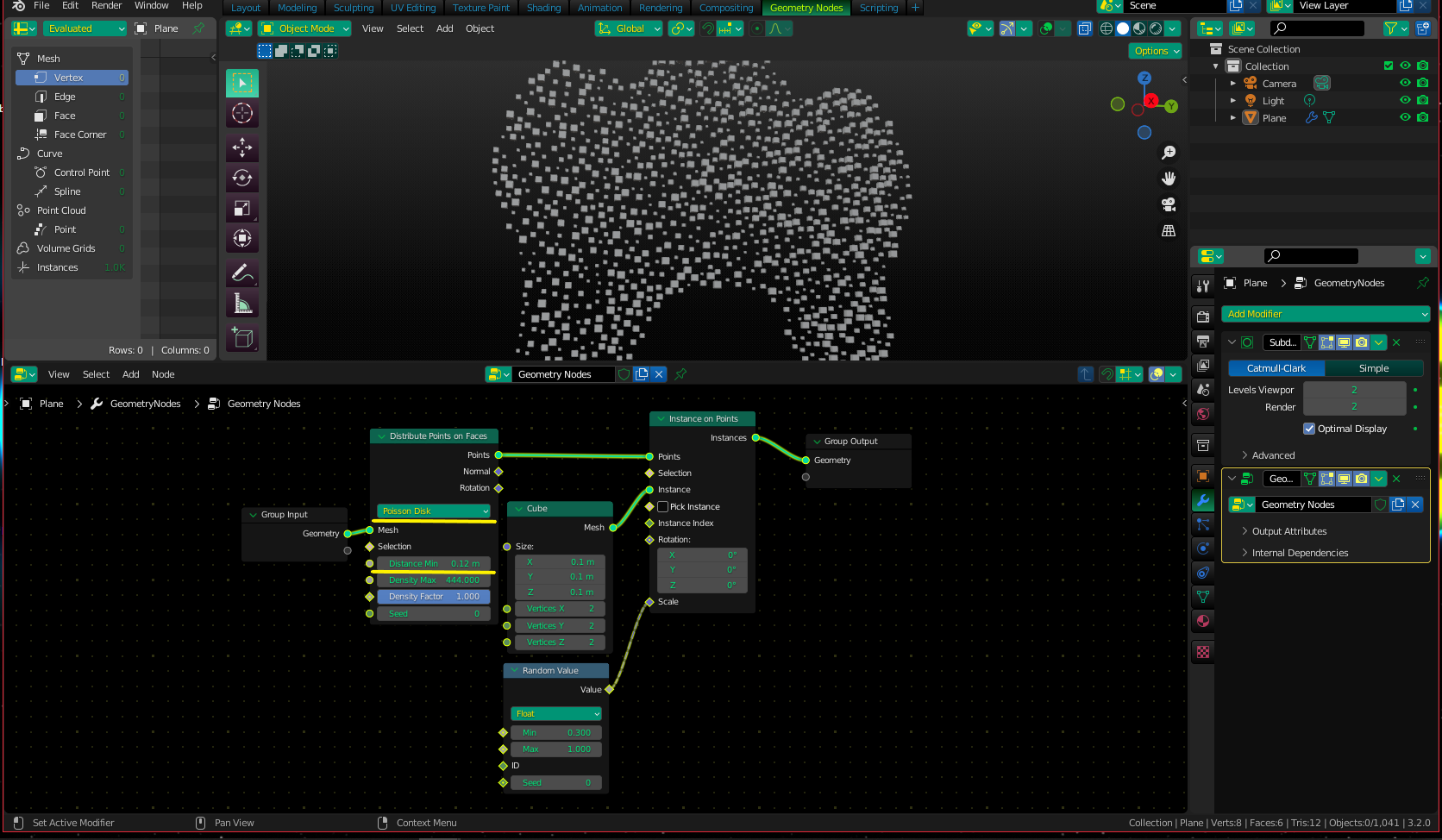1442x840 pixels.
Task: Toggle Pick Instance checkbox in node
Action: point(663,506)
